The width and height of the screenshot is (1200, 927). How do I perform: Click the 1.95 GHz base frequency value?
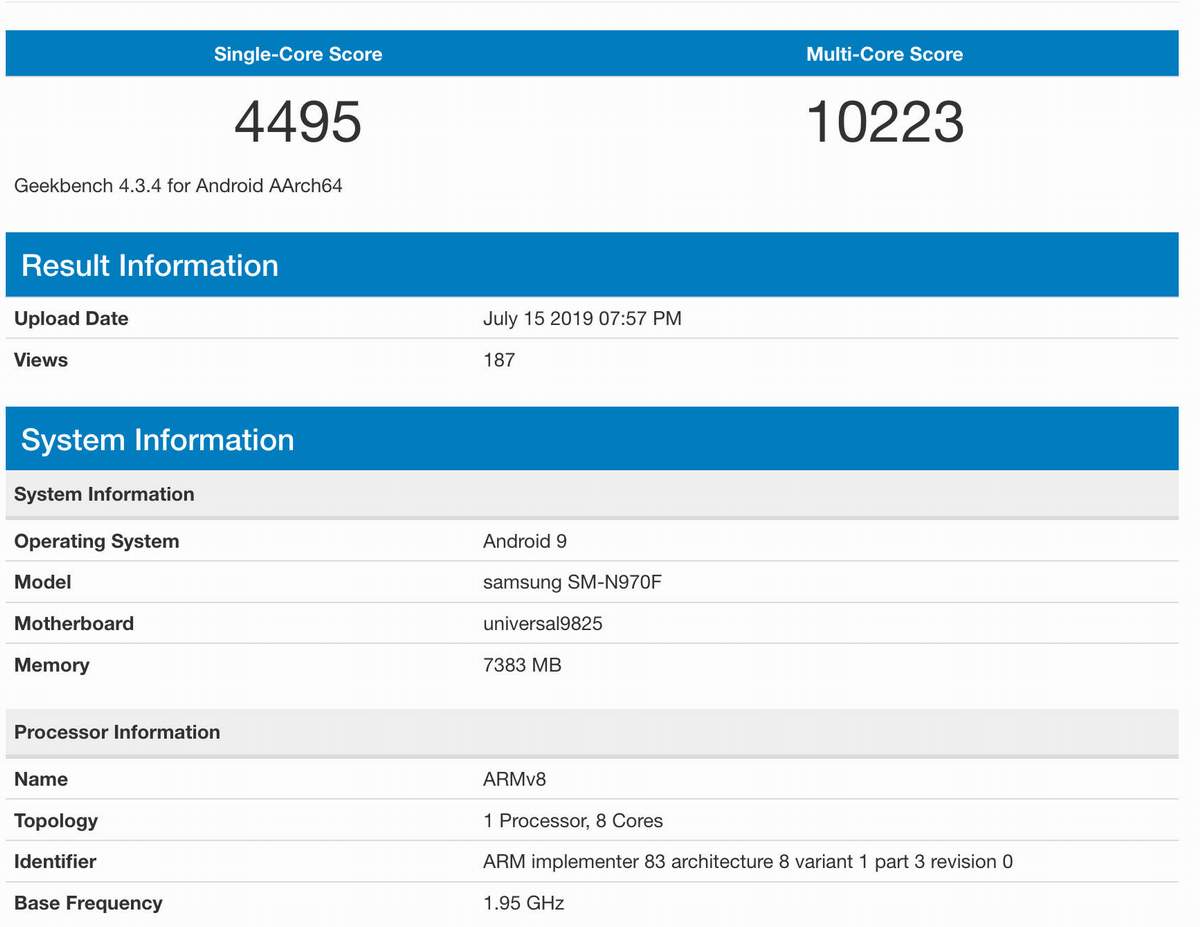click(523, 903)
